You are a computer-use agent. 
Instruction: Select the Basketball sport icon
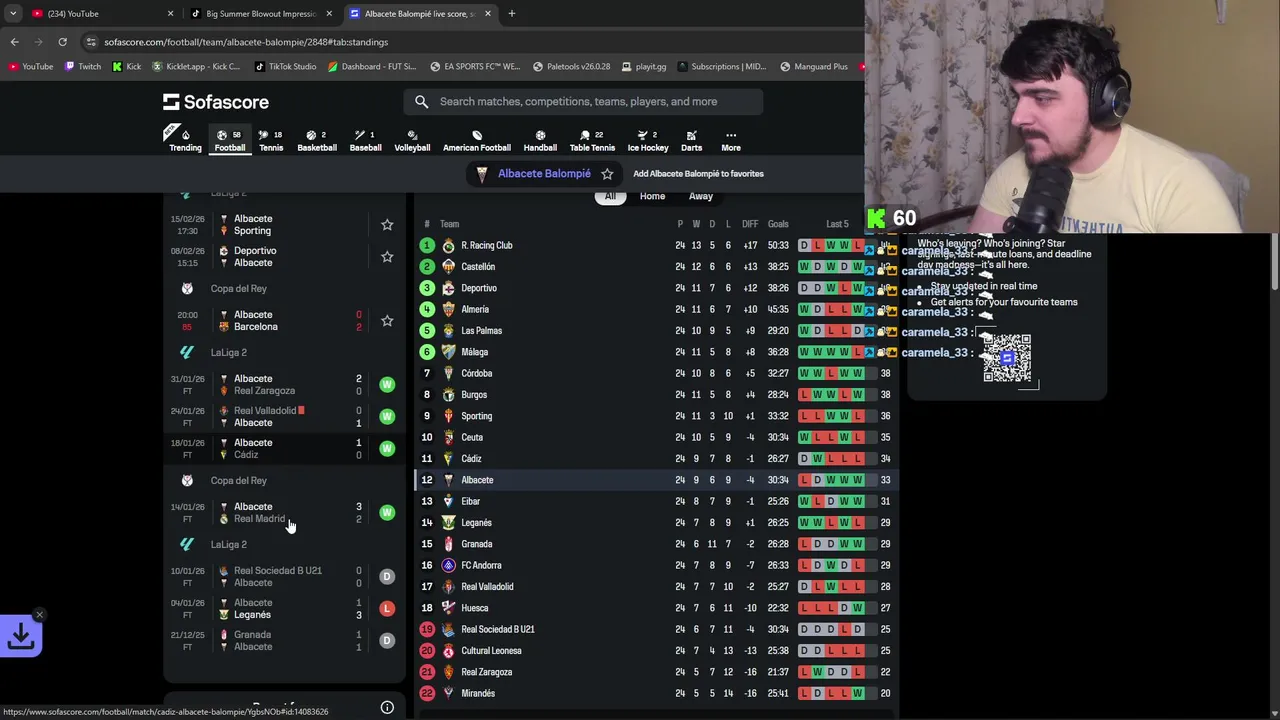click(317, 140)
